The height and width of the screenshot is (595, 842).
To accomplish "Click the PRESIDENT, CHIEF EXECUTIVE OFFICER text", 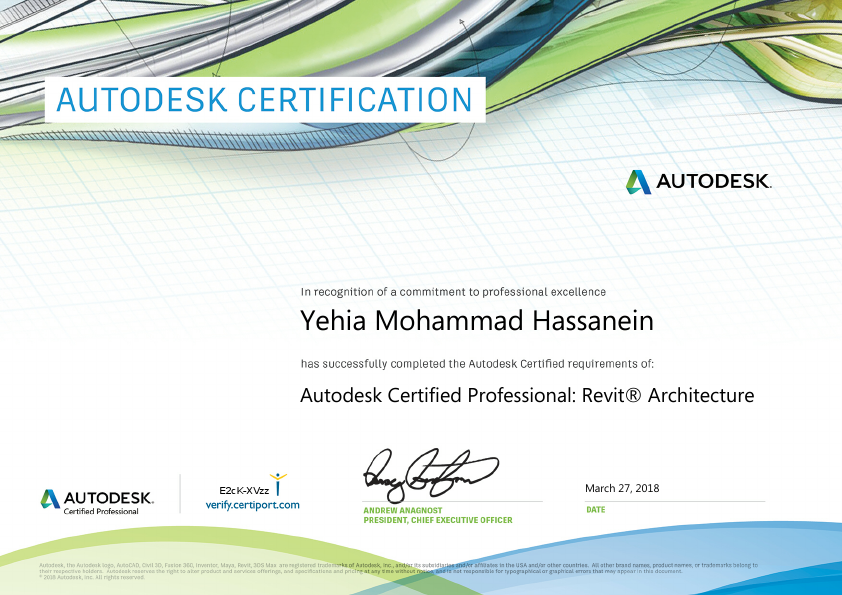I will pos(437,520).
